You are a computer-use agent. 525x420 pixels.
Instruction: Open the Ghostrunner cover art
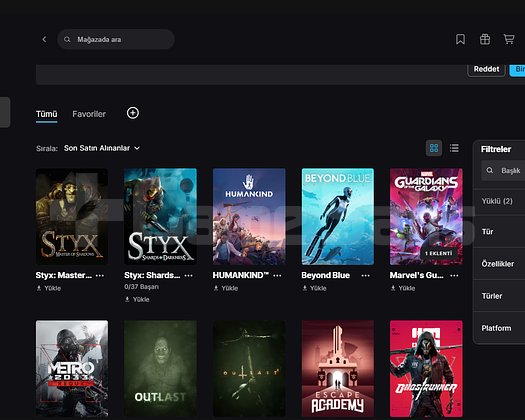[x=426, y=368]
